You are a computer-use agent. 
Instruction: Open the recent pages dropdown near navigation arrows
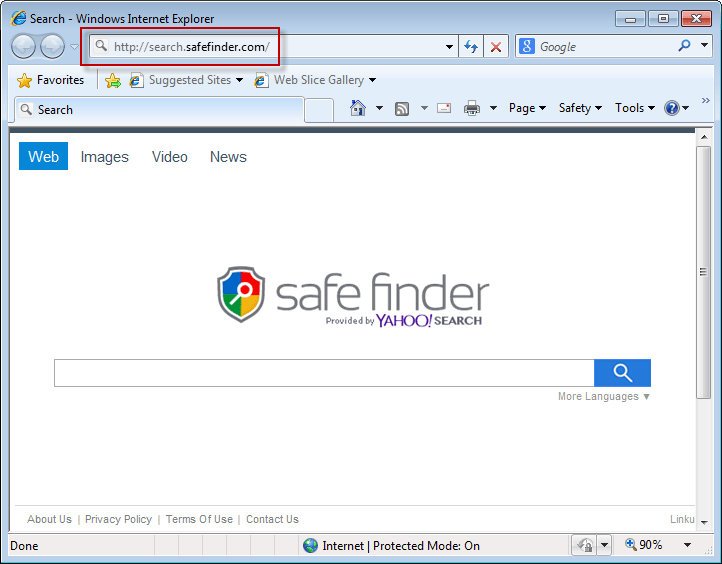(74, 47)
